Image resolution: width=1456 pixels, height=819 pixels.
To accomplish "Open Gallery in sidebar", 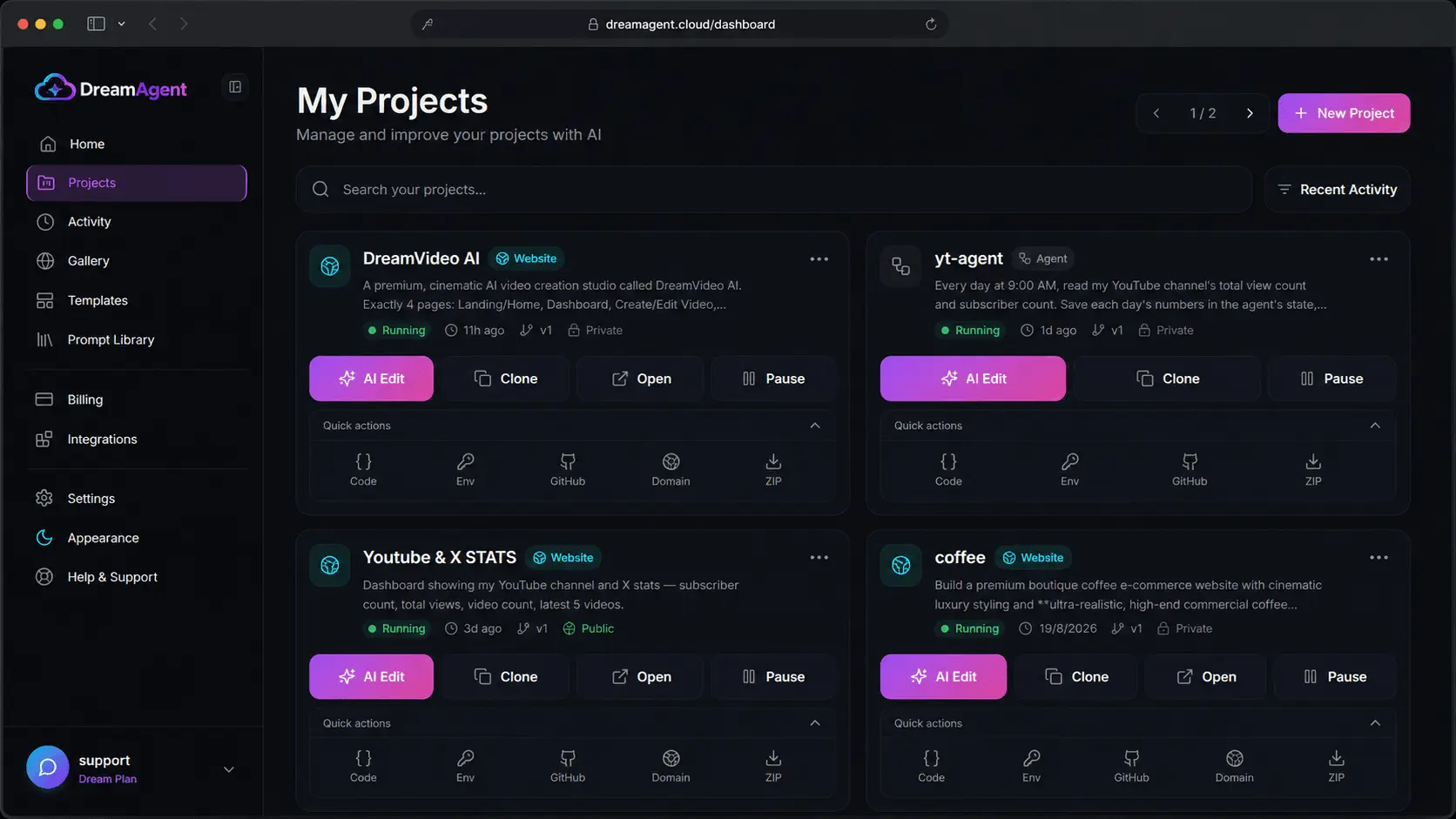I will 137,261.
